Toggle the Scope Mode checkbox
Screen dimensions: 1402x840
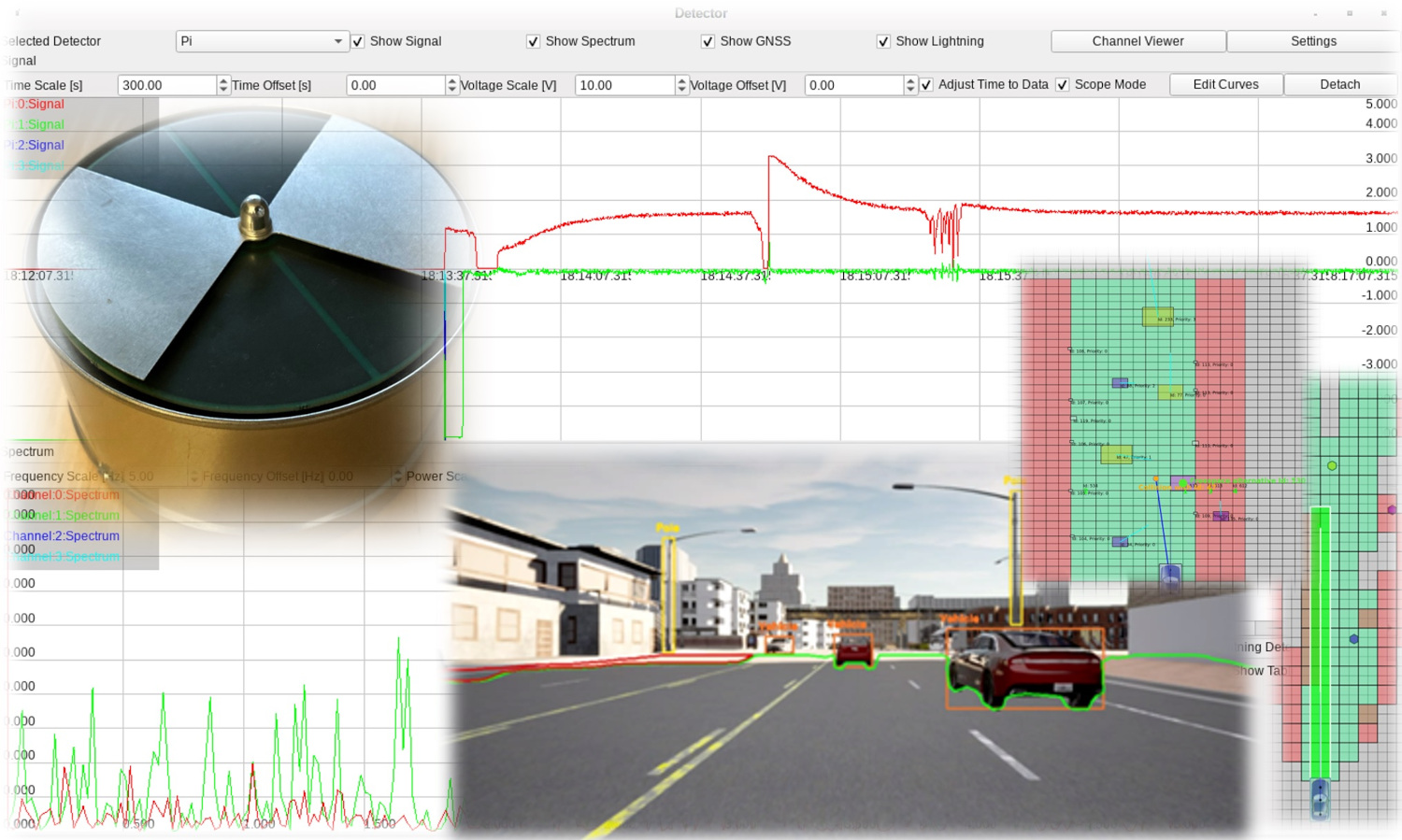(1062, 85)
